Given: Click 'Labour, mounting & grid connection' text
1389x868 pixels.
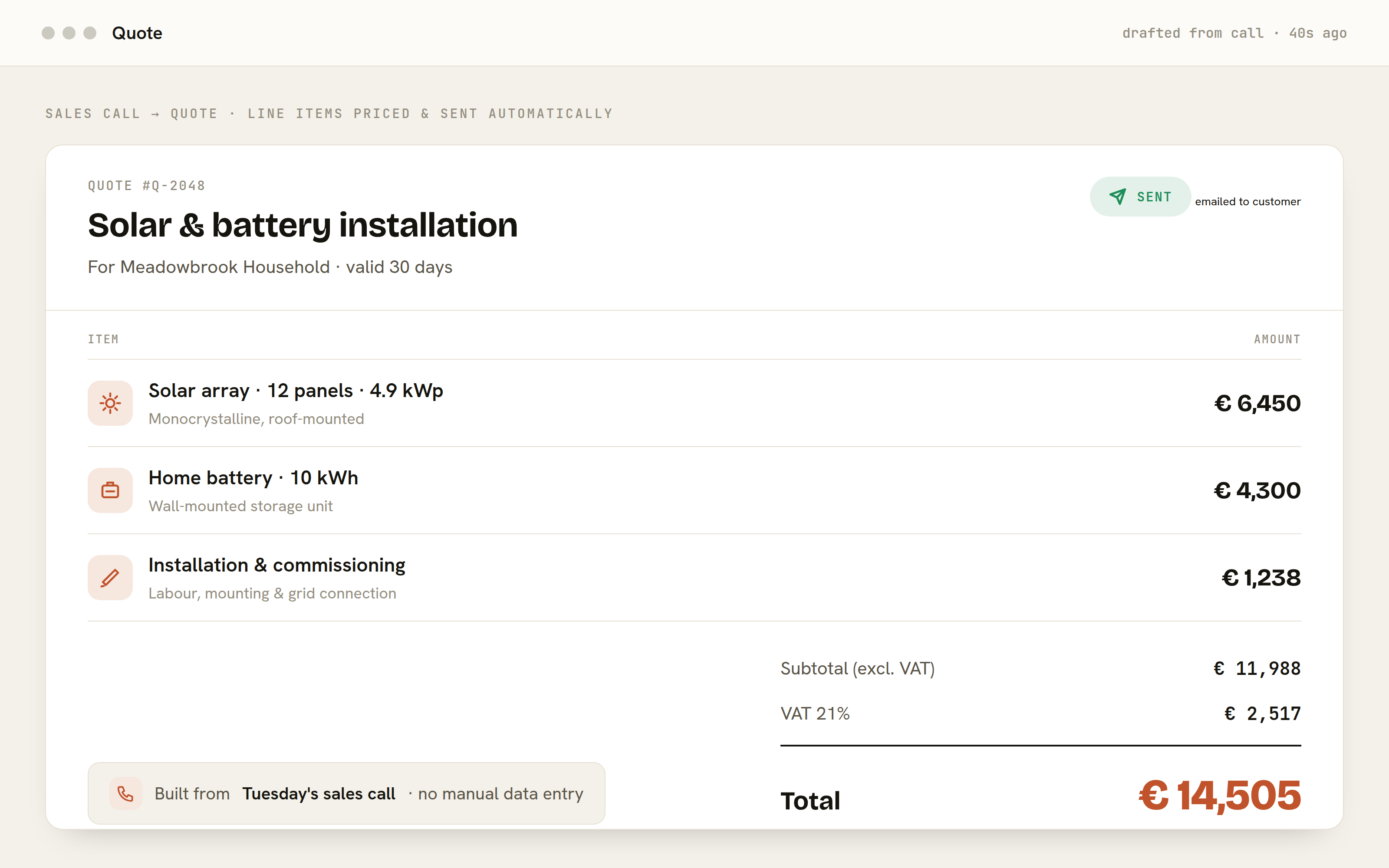Looking at the screenshot, I should (272, 593).
